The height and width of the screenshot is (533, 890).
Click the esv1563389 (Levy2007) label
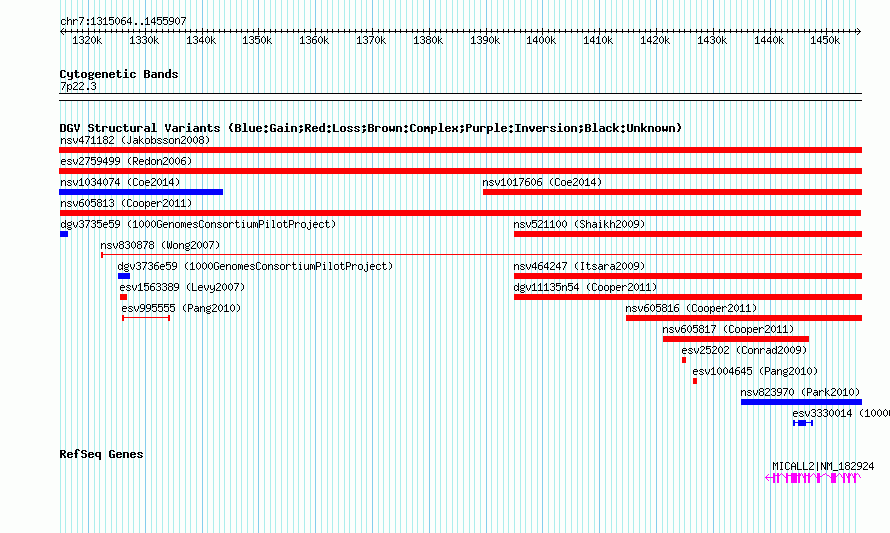[x=182, y=287]
